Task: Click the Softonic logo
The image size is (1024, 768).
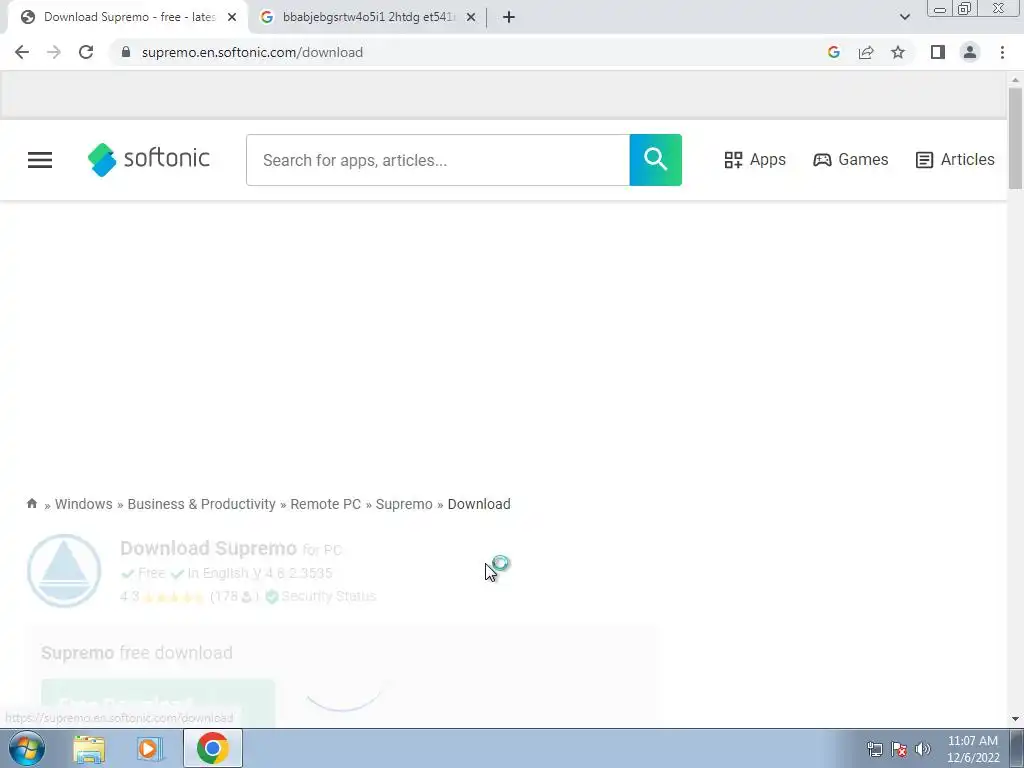Action: click(x=149, y=159)
